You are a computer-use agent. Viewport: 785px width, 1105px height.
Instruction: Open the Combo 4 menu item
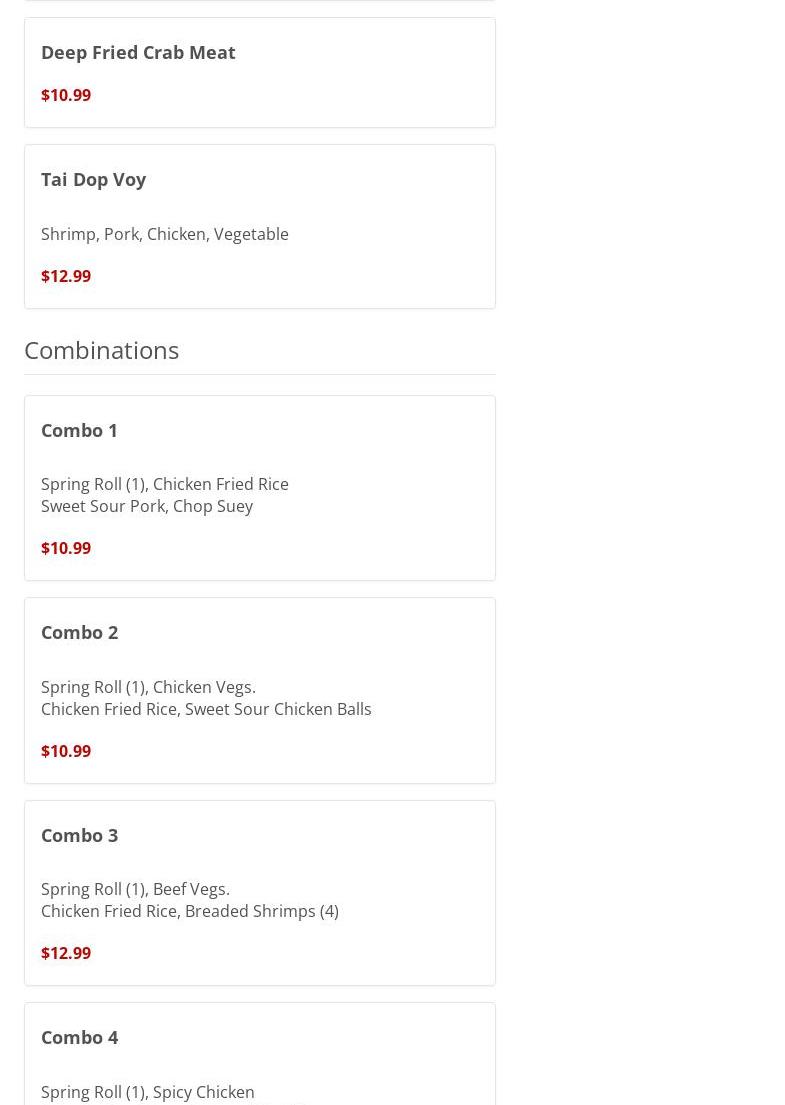pyautogui.click(x=79, y=1037)
